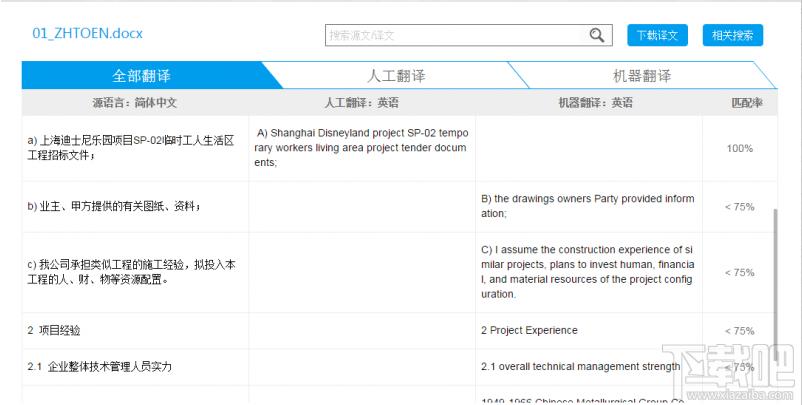Switch to the 机器翻译 tab
802x405 pixels.
(641, 76)
